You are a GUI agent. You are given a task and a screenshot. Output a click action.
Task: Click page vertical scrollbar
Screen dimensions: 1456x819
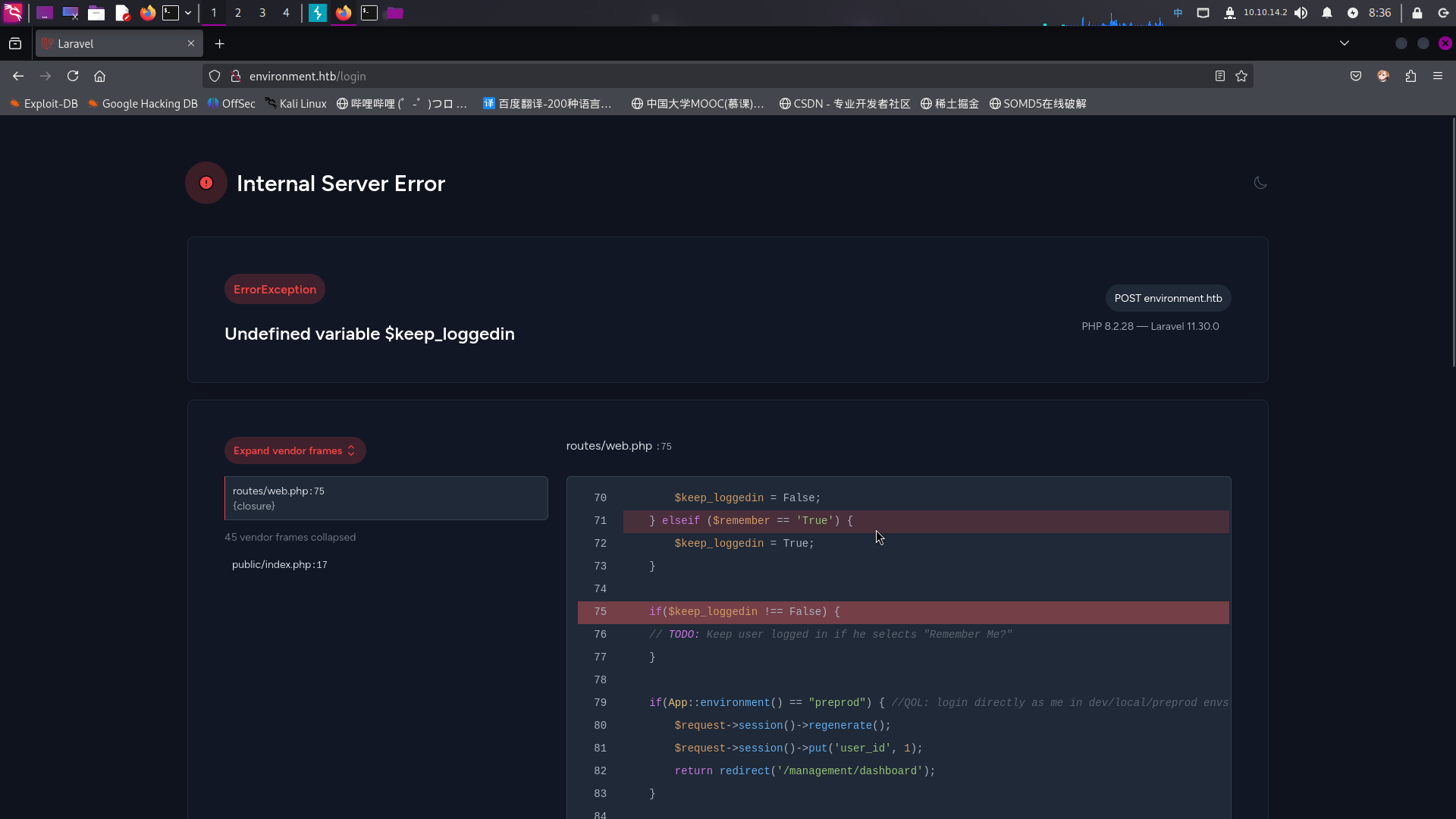click(1453, 243)
